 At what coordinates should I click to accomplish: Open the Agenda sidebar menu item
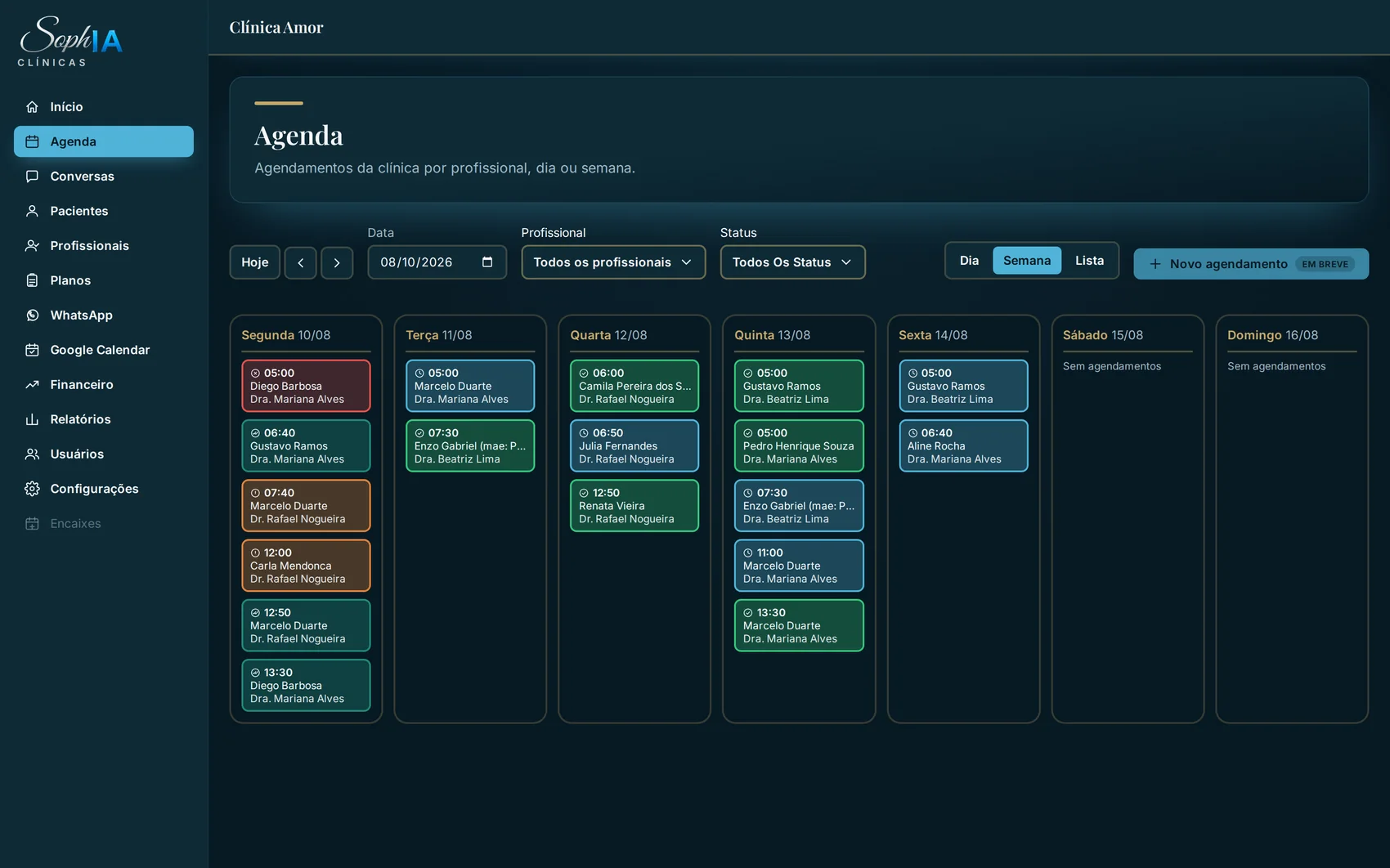point(104,141)
